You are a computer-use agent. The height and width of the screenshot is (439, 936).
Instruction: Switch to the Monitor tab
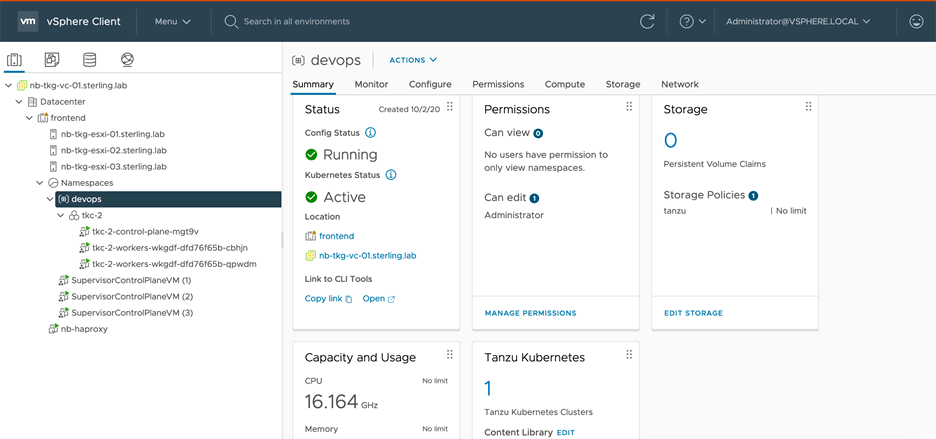click(x=371, y=85)
